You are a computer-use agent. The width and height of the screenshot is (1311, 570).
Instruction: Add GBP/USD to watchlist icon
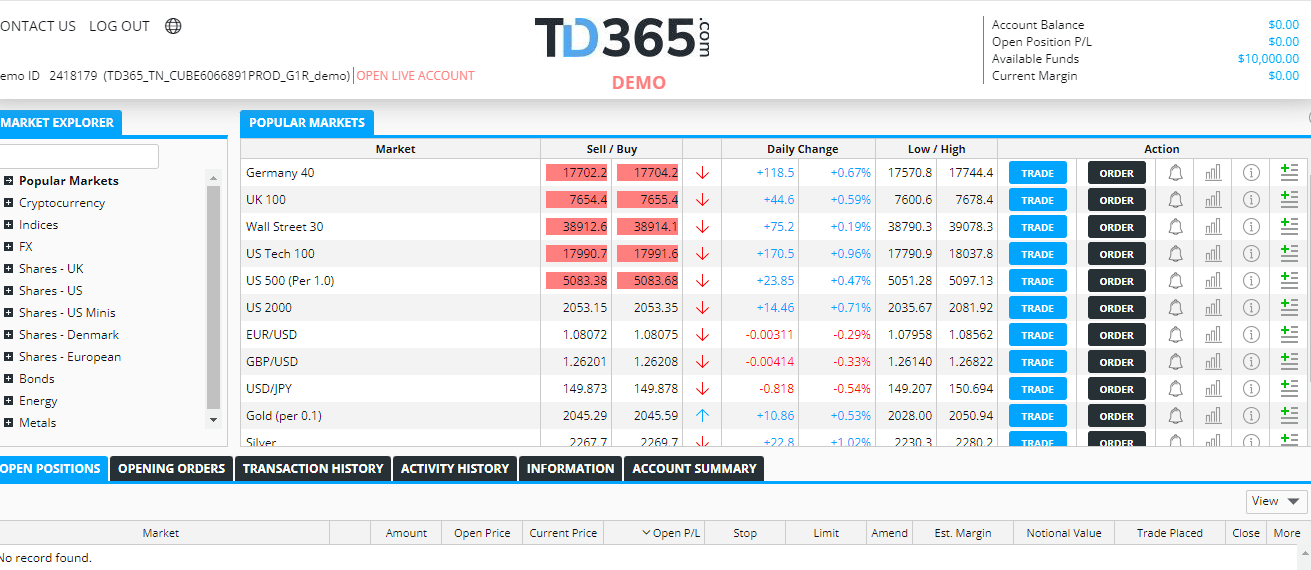point(1289,362)
